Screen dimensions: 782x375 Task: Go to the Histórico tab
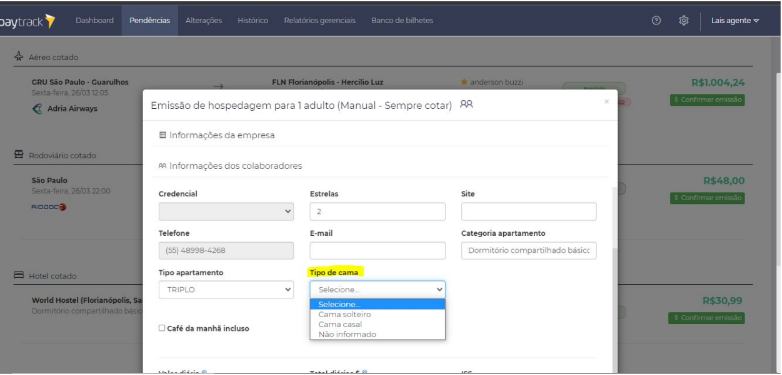click(x=252, y=20)
